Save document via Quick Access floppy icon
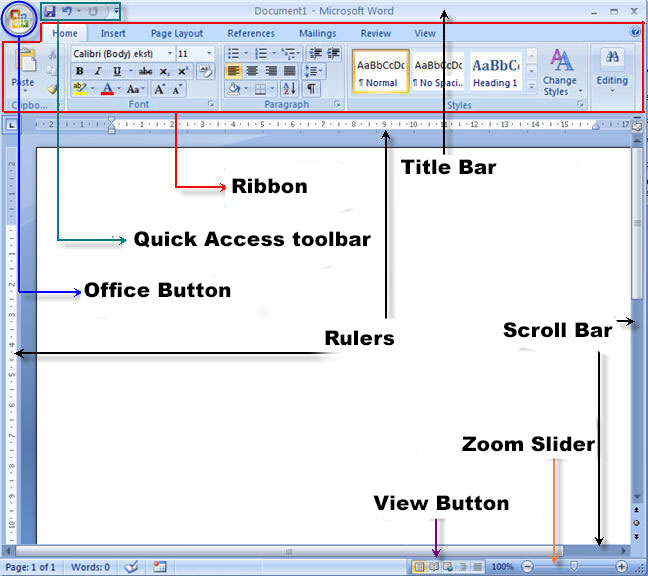This screenshot has height=576, width=648. (50, 11)
